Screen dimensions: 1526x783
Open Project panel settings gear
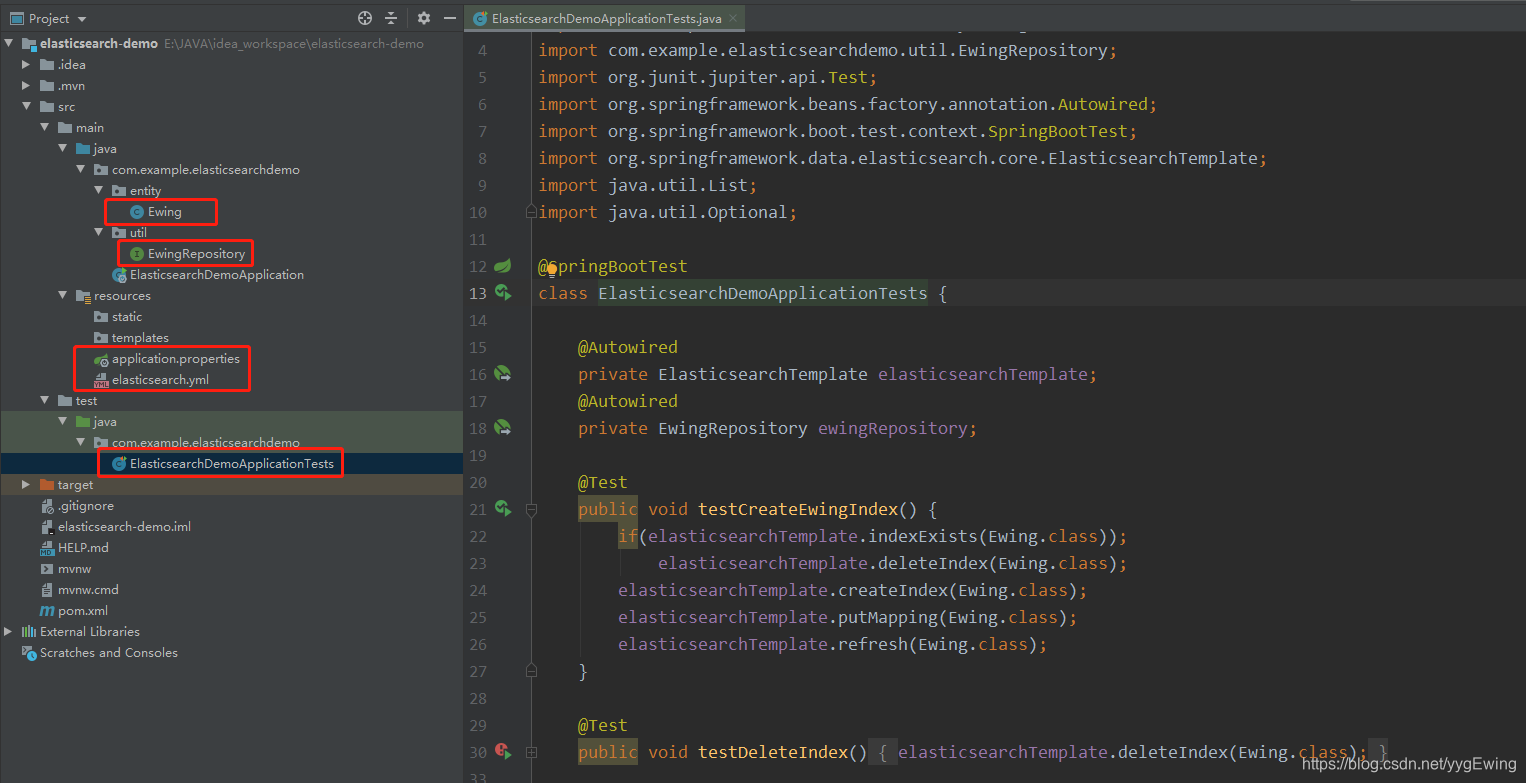[x=424, y=18]
